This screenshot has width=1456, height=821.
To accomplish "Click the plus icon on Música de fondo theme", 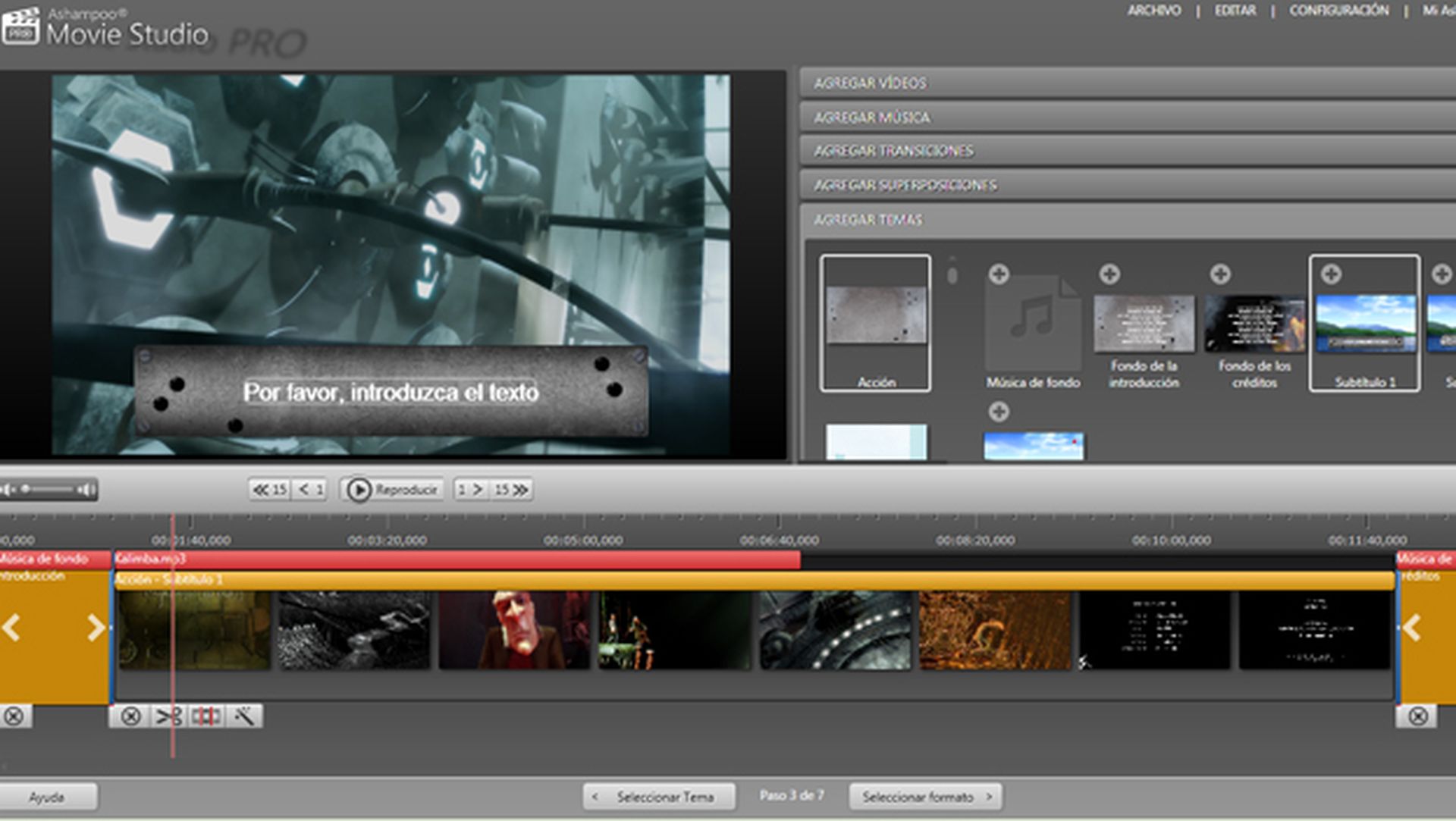I will tap(997, 274).
